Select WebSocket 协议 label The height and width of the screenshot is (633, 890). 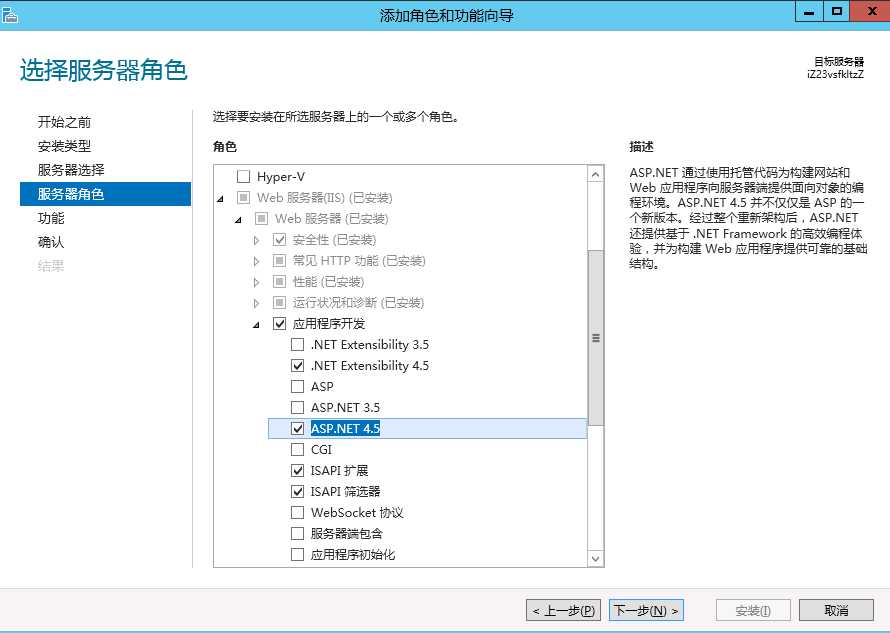point(357,513)
